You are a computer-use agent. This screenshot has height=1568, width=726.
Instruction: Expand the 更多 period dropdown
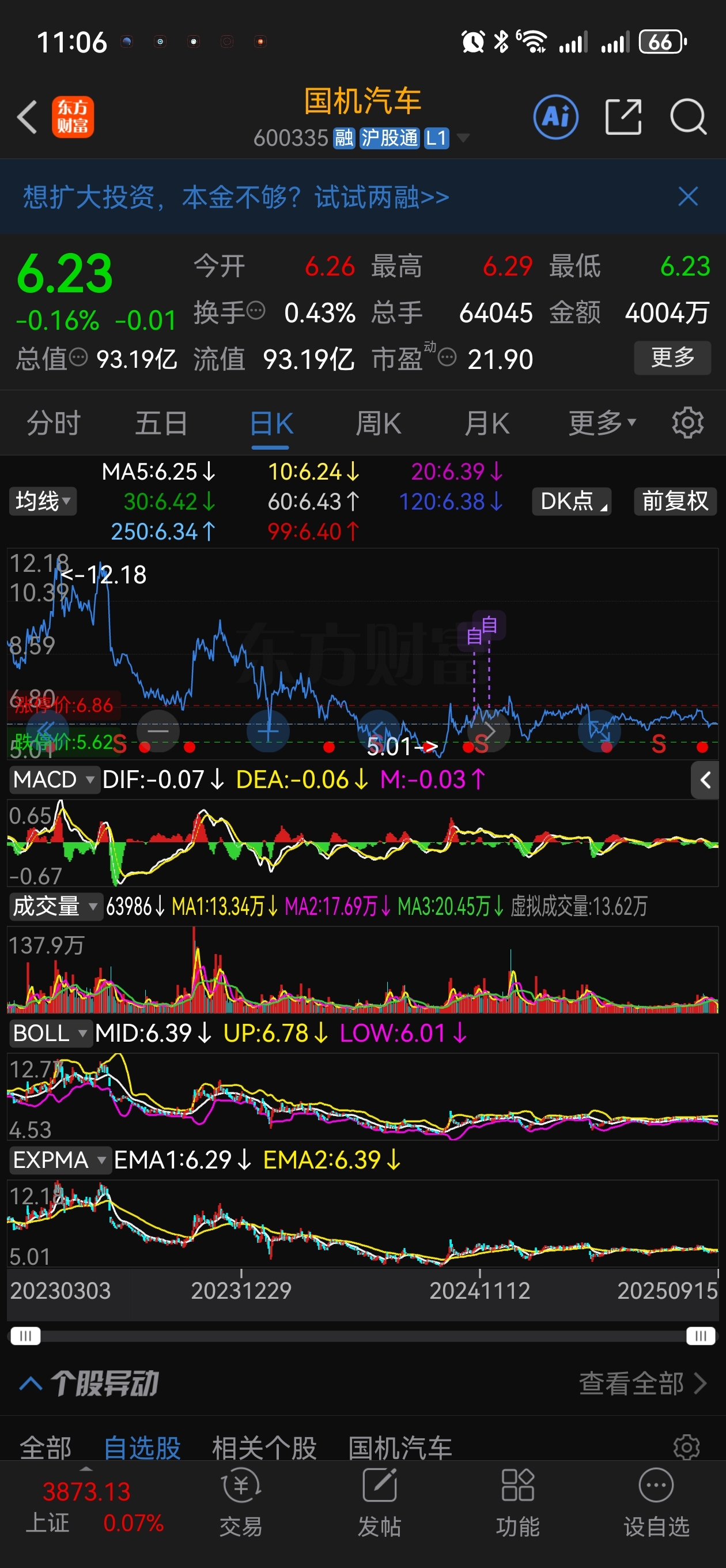point(603,423)
